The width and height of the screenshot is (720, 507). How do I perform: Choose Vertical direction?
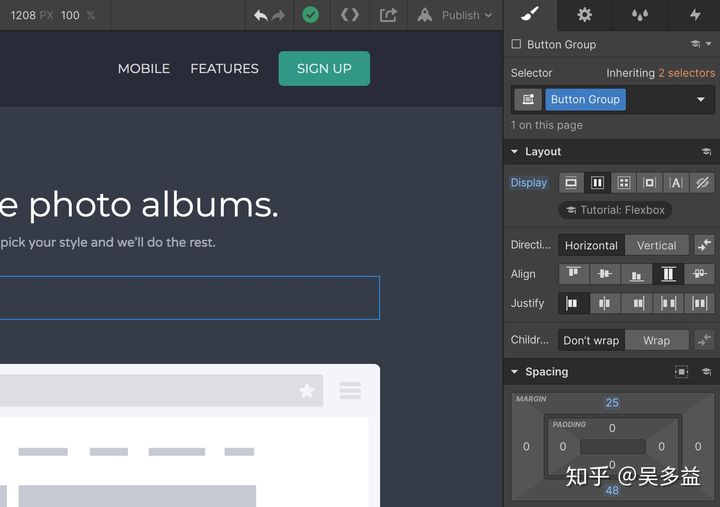pyautogui.click(x=657, y=245)
